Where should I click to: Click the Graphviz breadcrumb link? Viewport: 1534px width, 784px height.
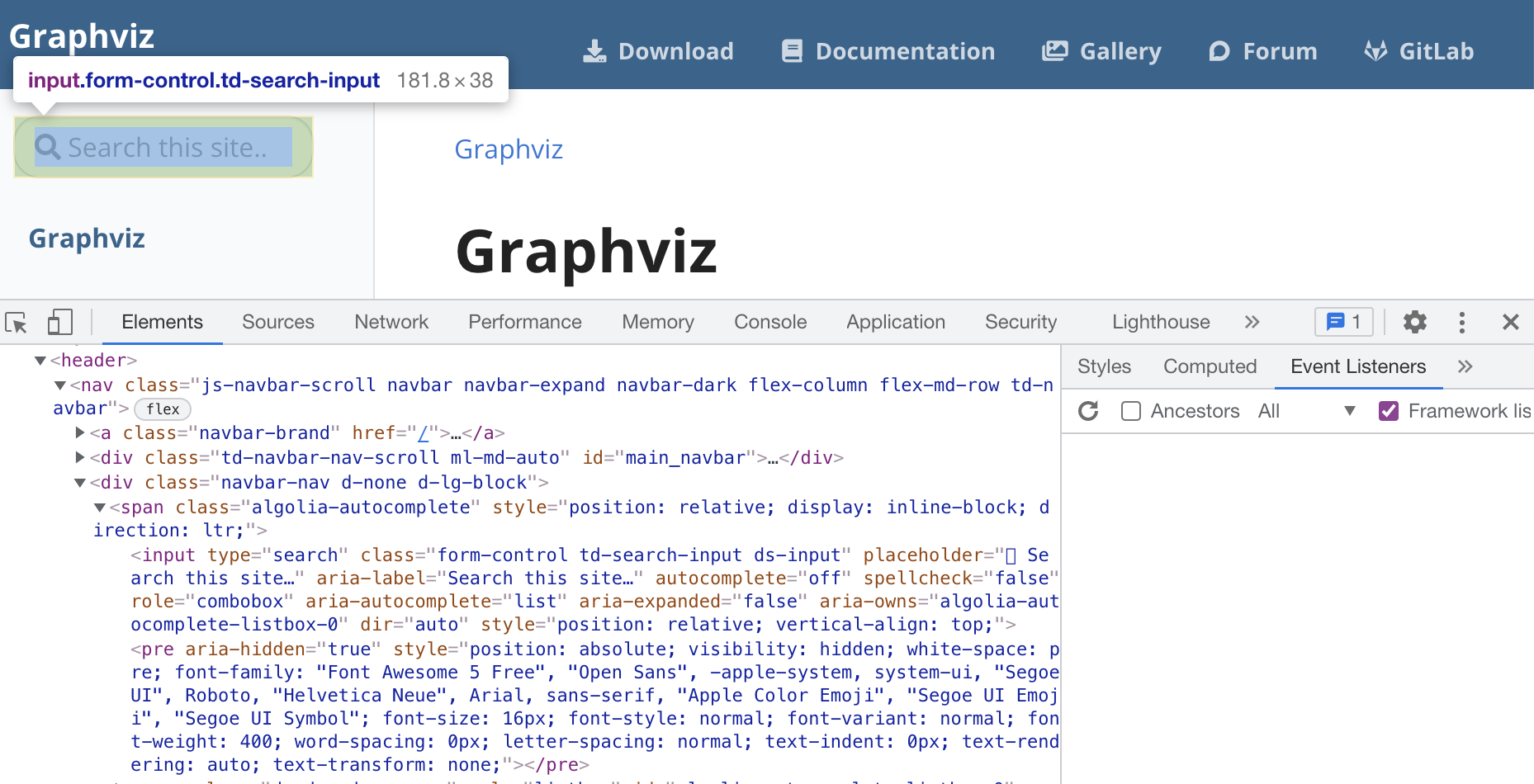coord(509,149)
